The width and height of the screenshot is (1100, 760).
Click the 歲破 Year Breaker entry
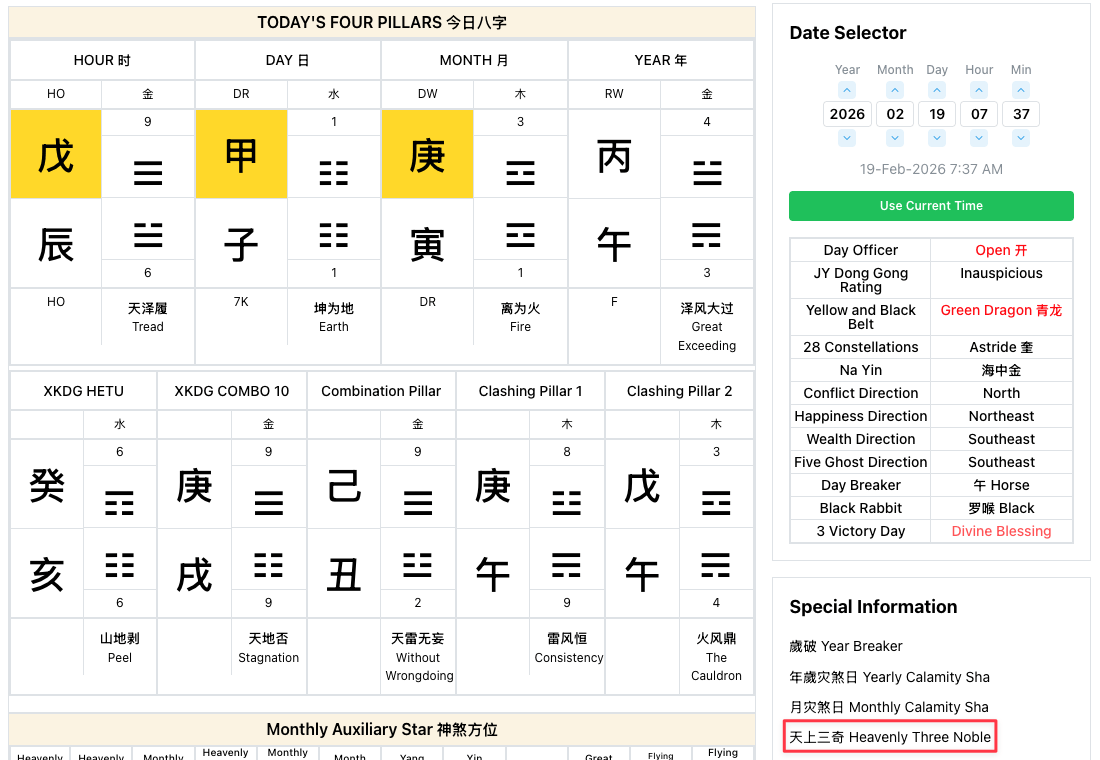tap(845, 646)
